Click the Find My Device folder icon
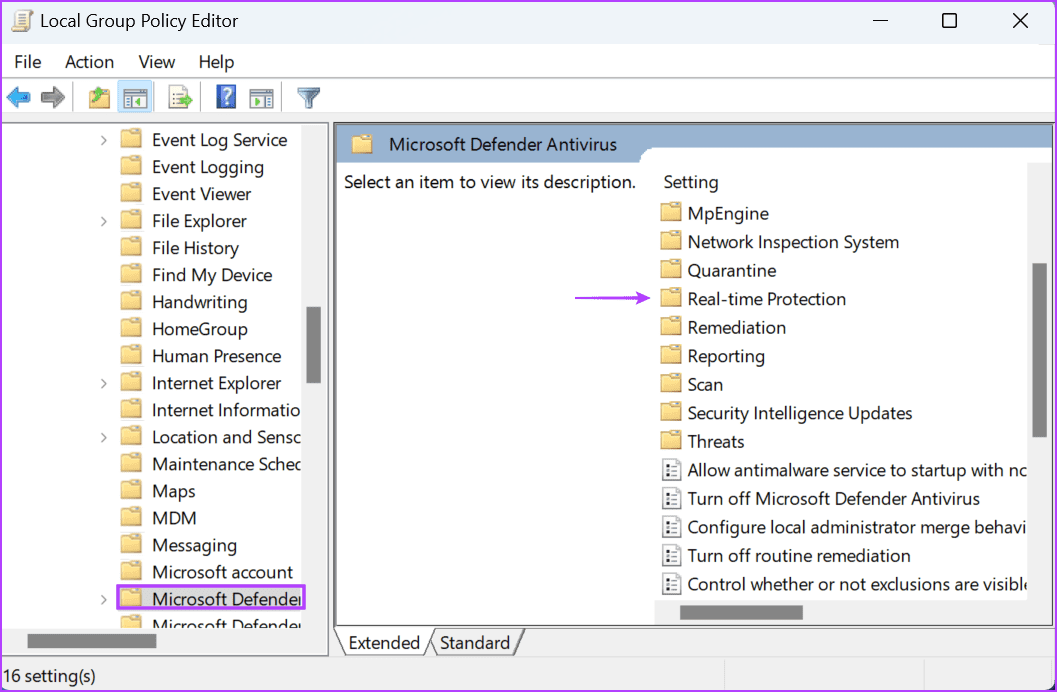Viewport: 1057px width, 692px height. coord(131,274)
